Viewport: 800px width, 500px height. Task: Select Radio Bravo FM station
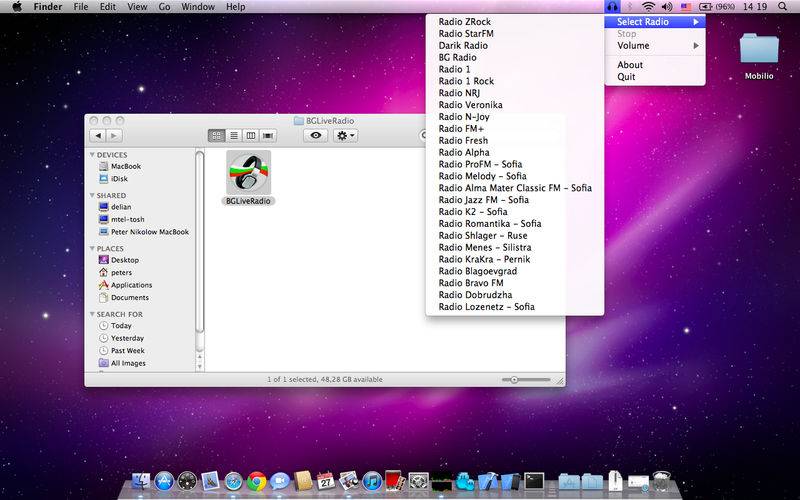(515, 283)
